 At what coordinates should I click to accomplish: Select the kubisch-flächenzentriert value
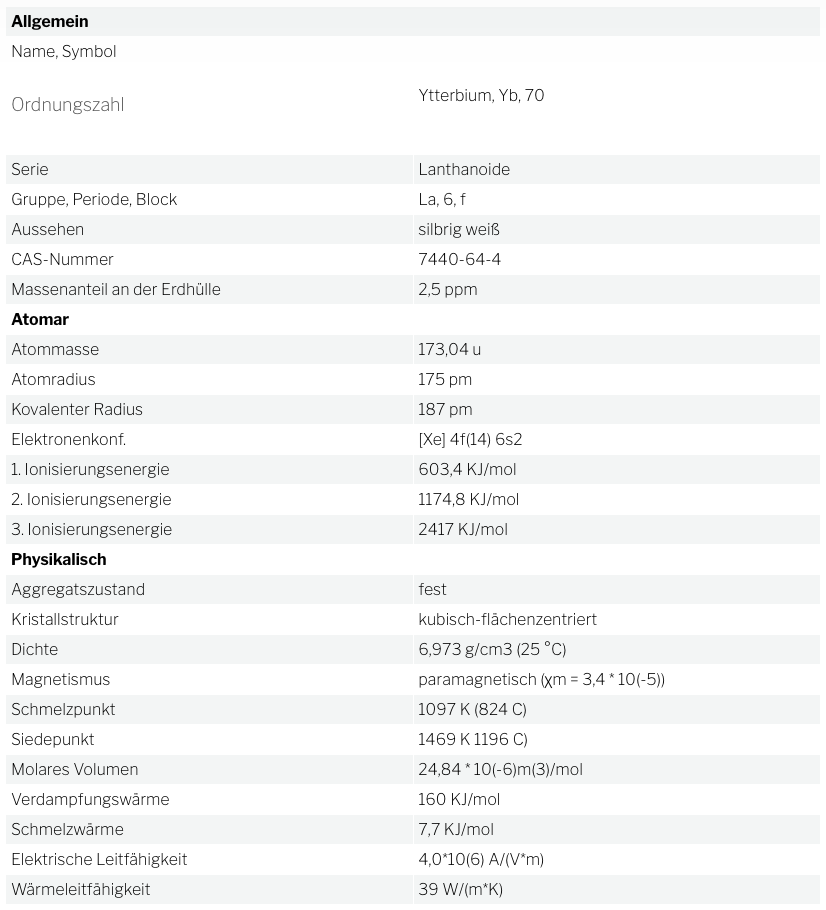507,619
